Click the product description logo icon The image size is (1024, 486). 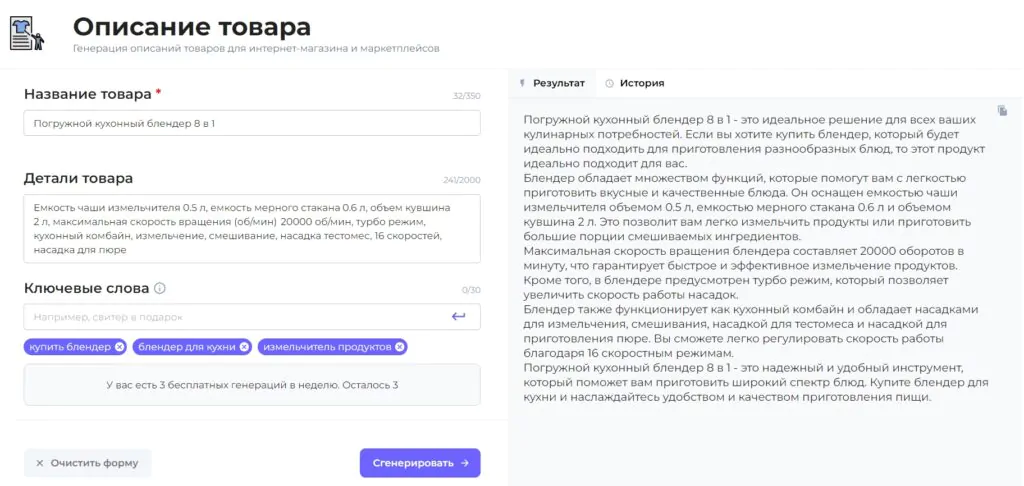(x=27, y=33)
